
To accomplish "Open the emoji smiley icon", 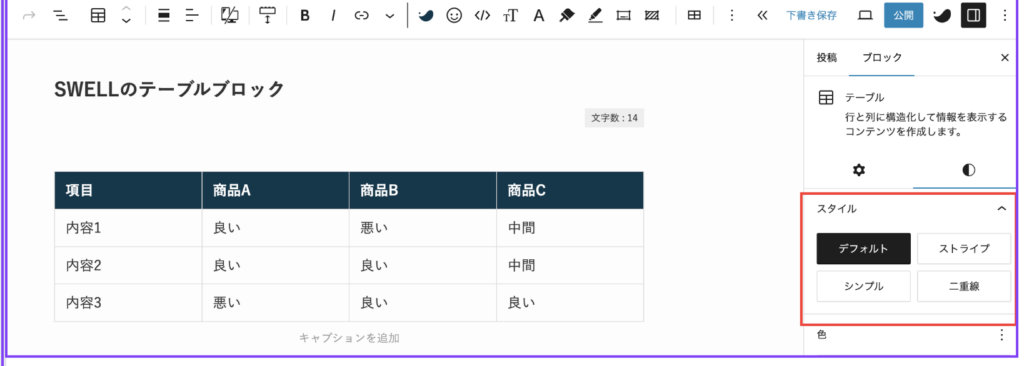I will click(x=454, y=16).
